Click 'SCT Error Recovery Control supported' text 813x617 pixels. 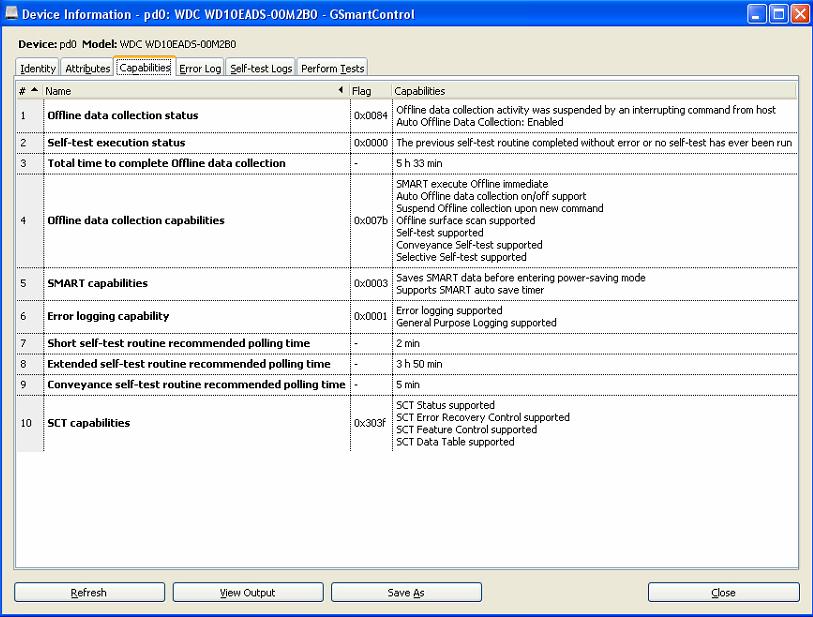pyautogui.click(x=483, y=417)
